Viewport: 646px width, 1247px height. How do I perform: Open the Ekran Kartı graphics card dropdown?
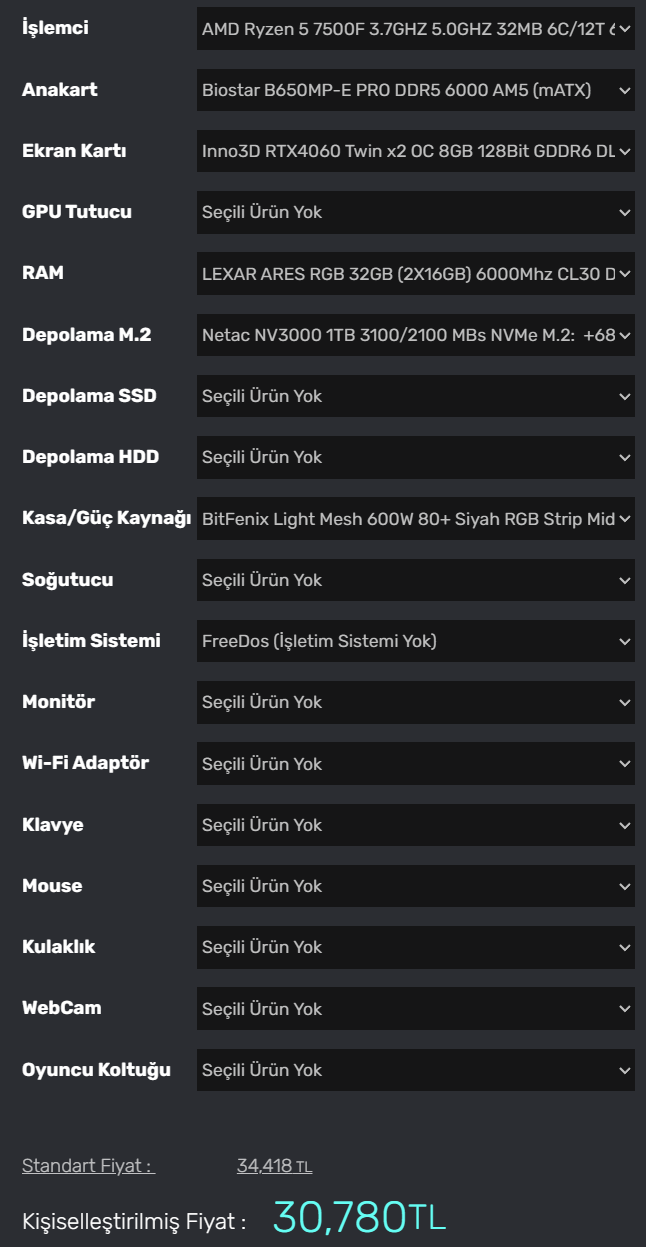click(415, 152)
